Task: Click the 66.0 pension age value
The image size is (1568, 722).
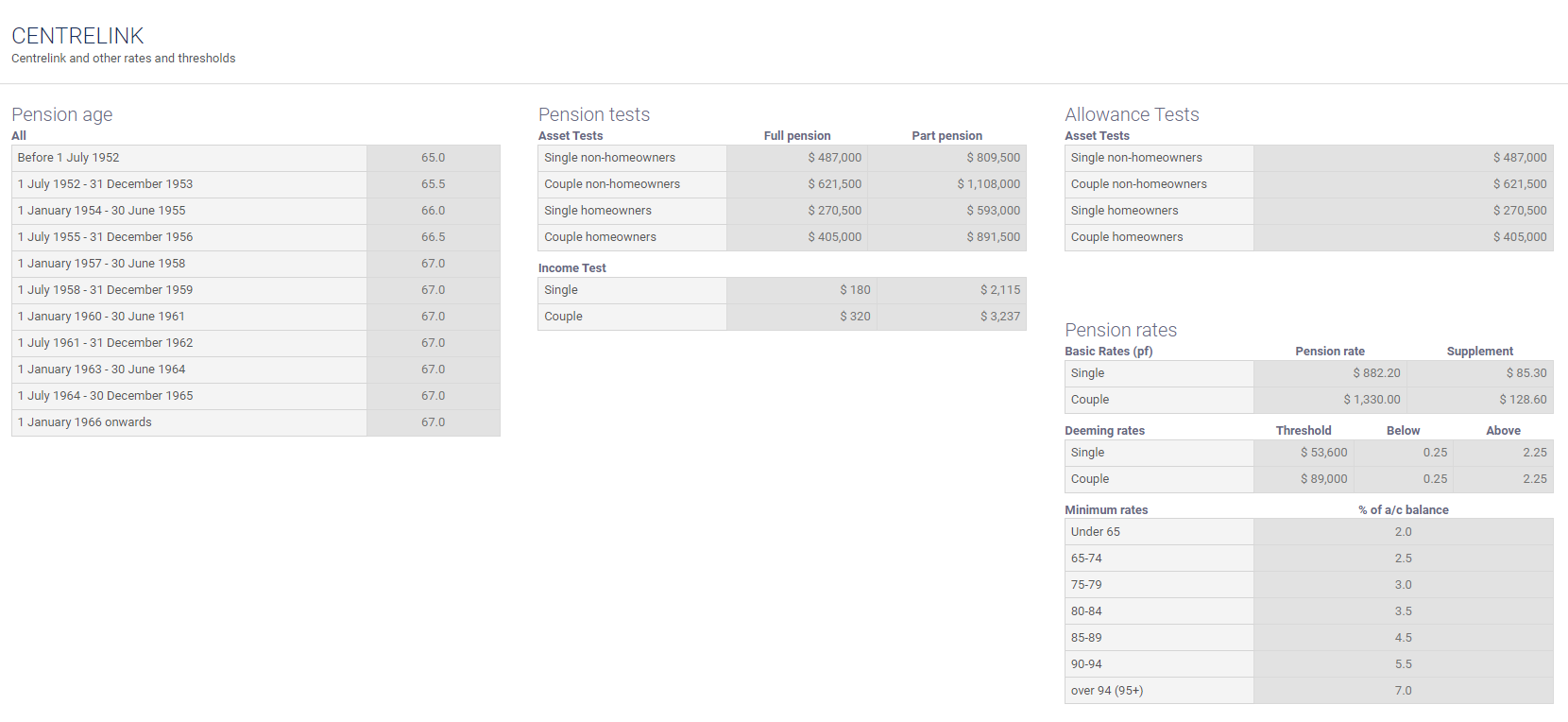Action: coord(434,211)
